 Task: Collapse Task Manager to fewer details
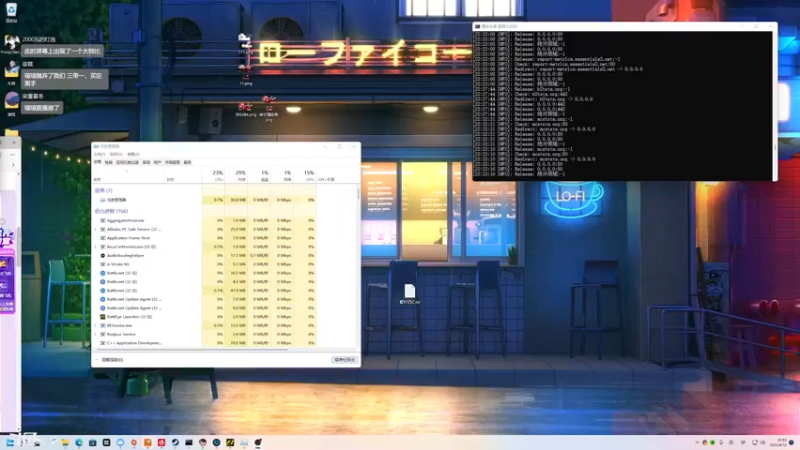(110, 360)
